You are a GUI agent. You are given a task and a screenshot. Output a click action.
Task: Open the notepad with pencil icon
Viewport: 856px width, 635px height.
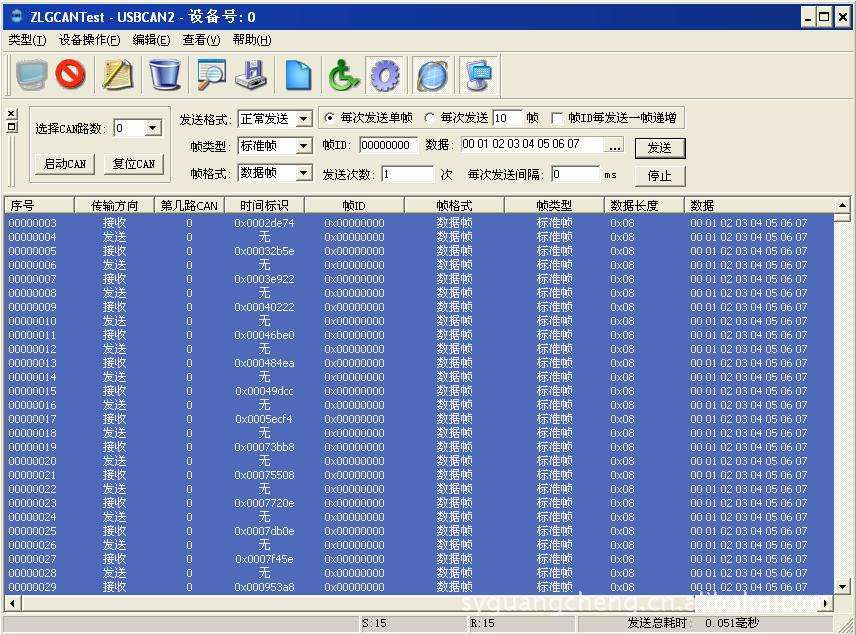point(117,74)
